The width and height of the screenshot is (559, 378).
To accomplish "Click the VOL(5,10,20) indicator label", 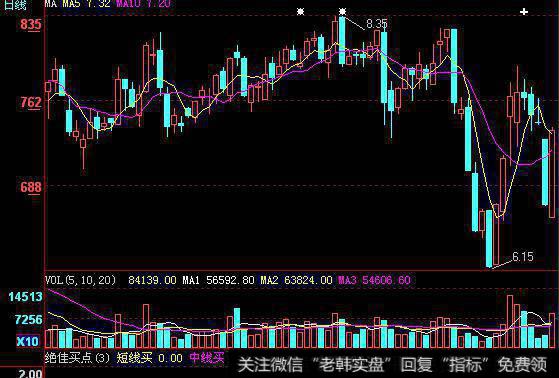I will coord(81,280).
